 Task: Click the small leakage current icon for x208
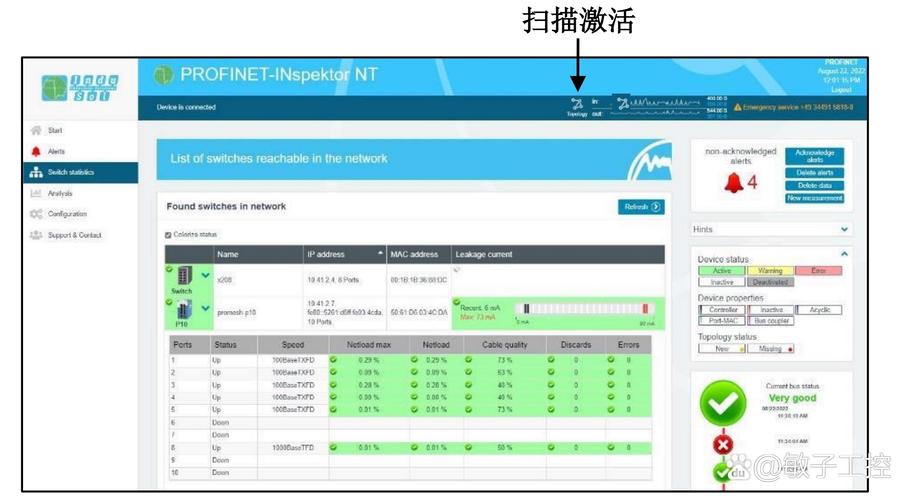coord(457,270)
